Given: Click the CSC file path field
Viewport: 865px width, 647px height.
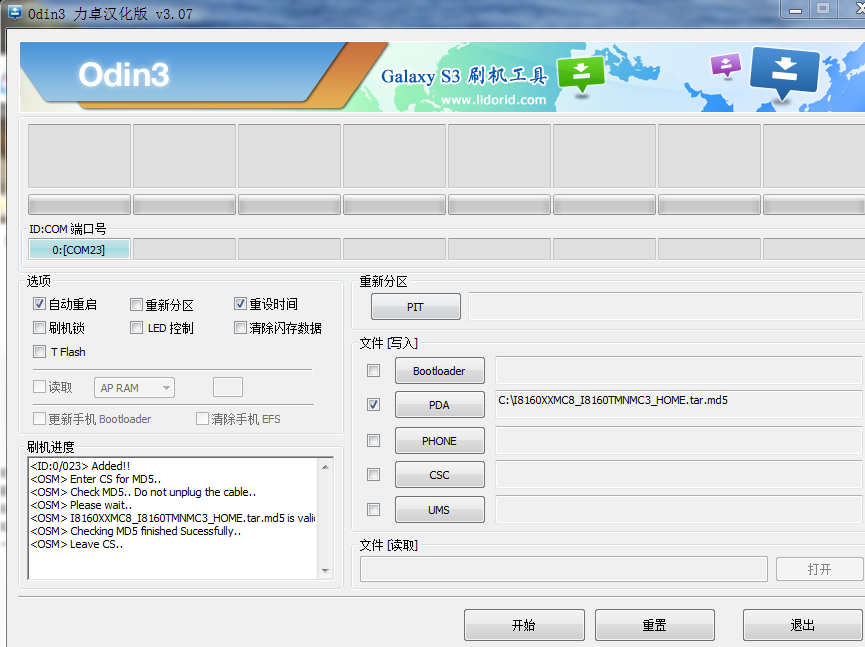Looking at the screenshot, I should coord(679,474).
